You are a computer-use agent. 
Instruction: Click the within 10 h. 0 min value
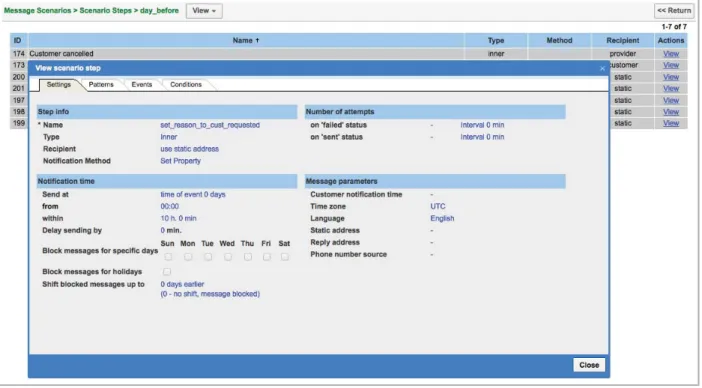pos(178,218)
